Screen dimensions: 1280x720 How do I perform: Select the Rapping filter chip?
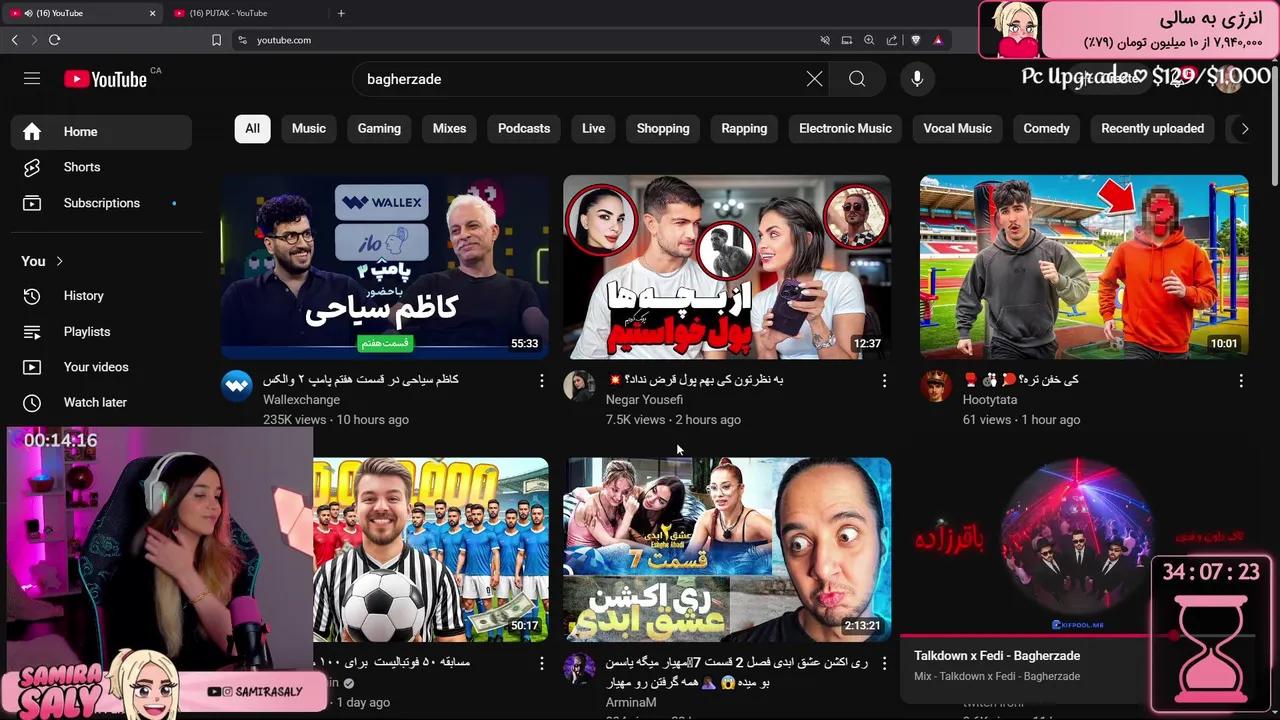tap(744, 128)
